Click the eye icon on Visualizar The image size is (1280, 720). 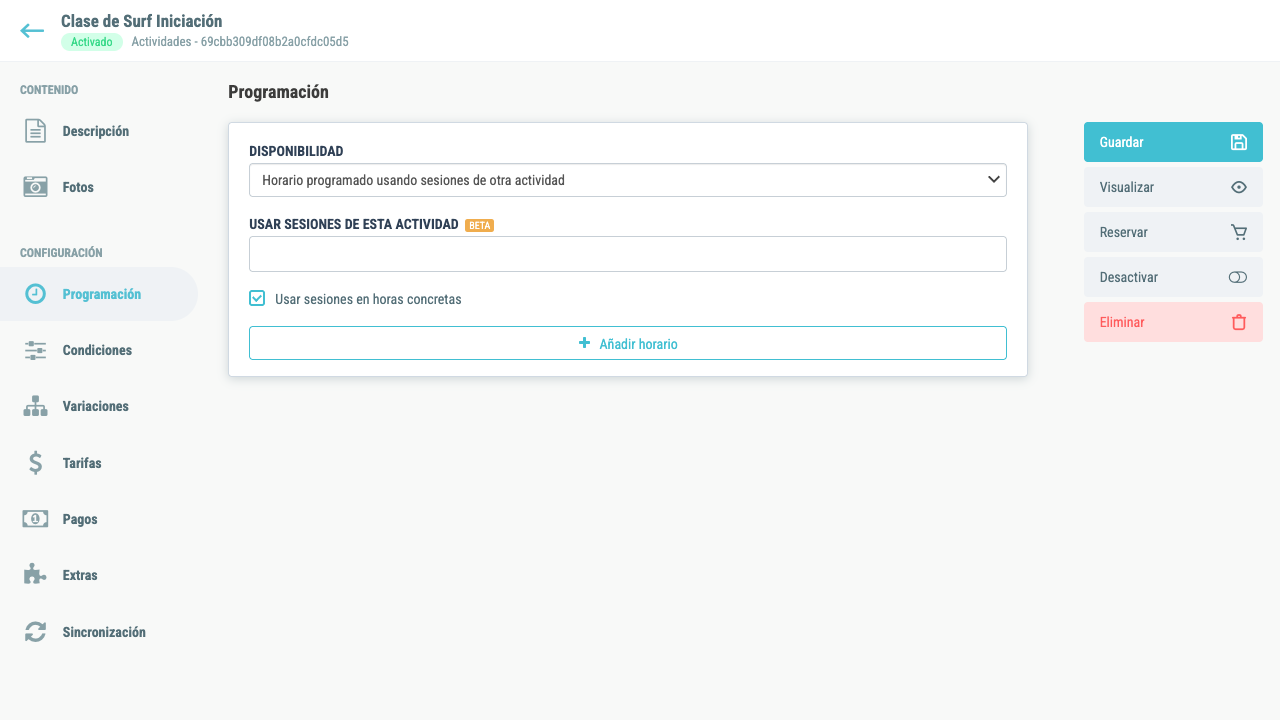click(x=1239, y=187)
